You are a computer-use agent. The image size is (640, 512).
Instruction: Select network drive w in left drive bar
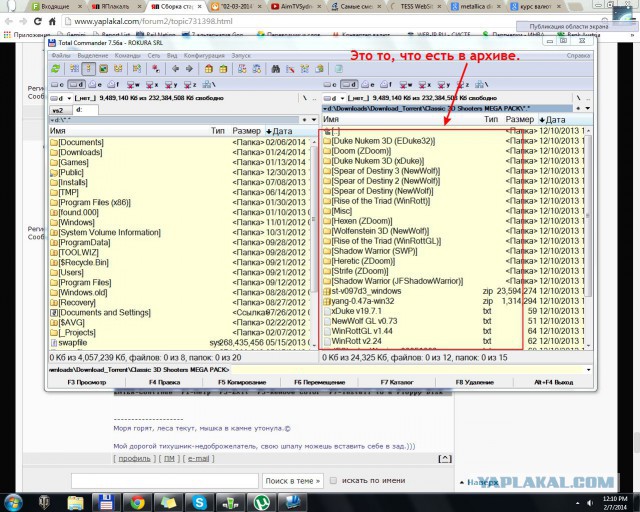[x=133, y=85]
